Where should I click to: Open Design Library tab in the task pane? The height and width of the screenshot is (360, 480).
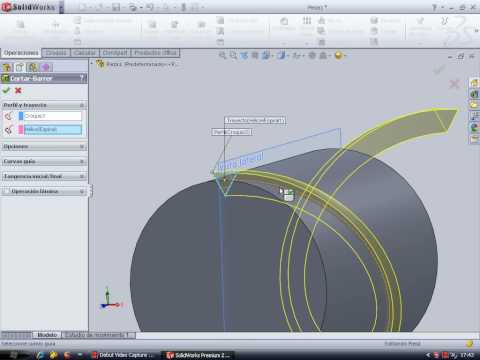point(474,94)
